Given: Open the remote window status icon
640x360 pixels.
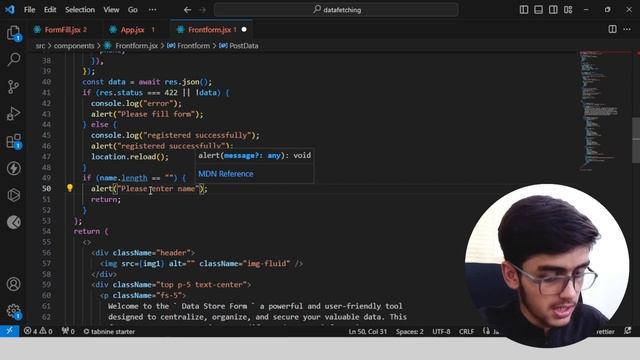Looking at the screenshot, I should point(9,331).
